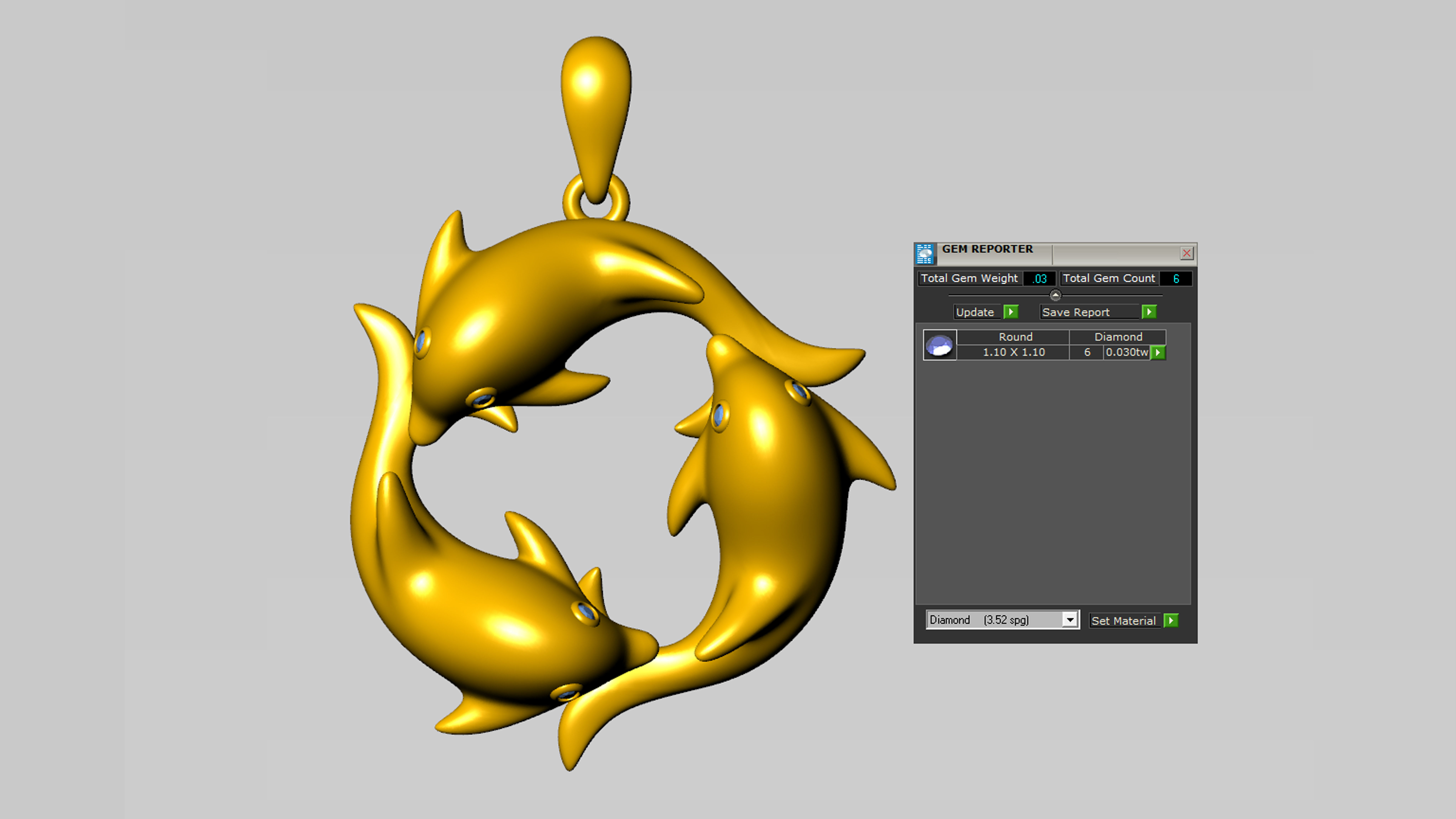Collapse the panel using the round arrow handle
Screen dimensions: 1456x819
pos(1055,295)
